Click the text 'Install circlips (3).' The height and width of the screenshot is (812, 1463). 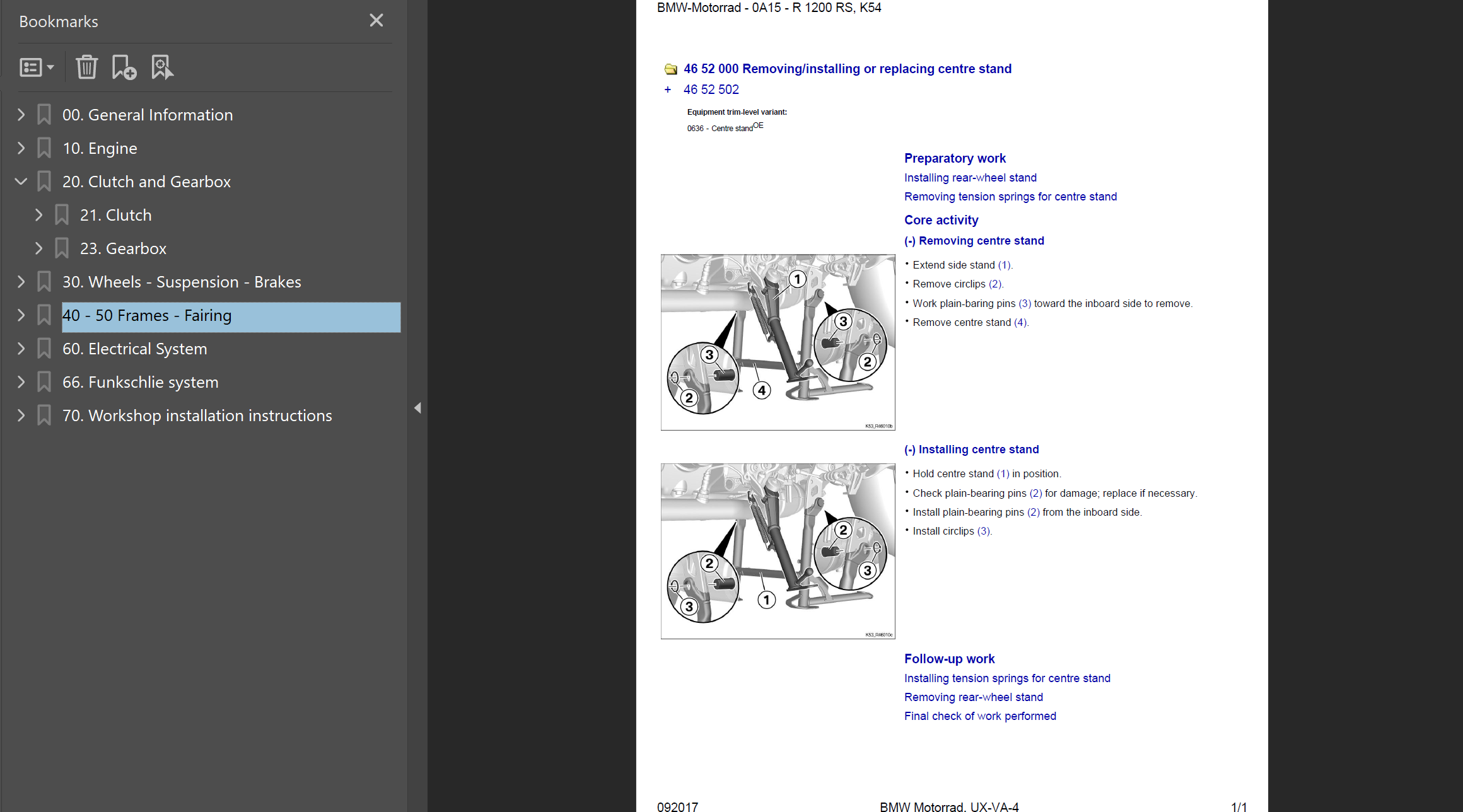coord(952,531)
